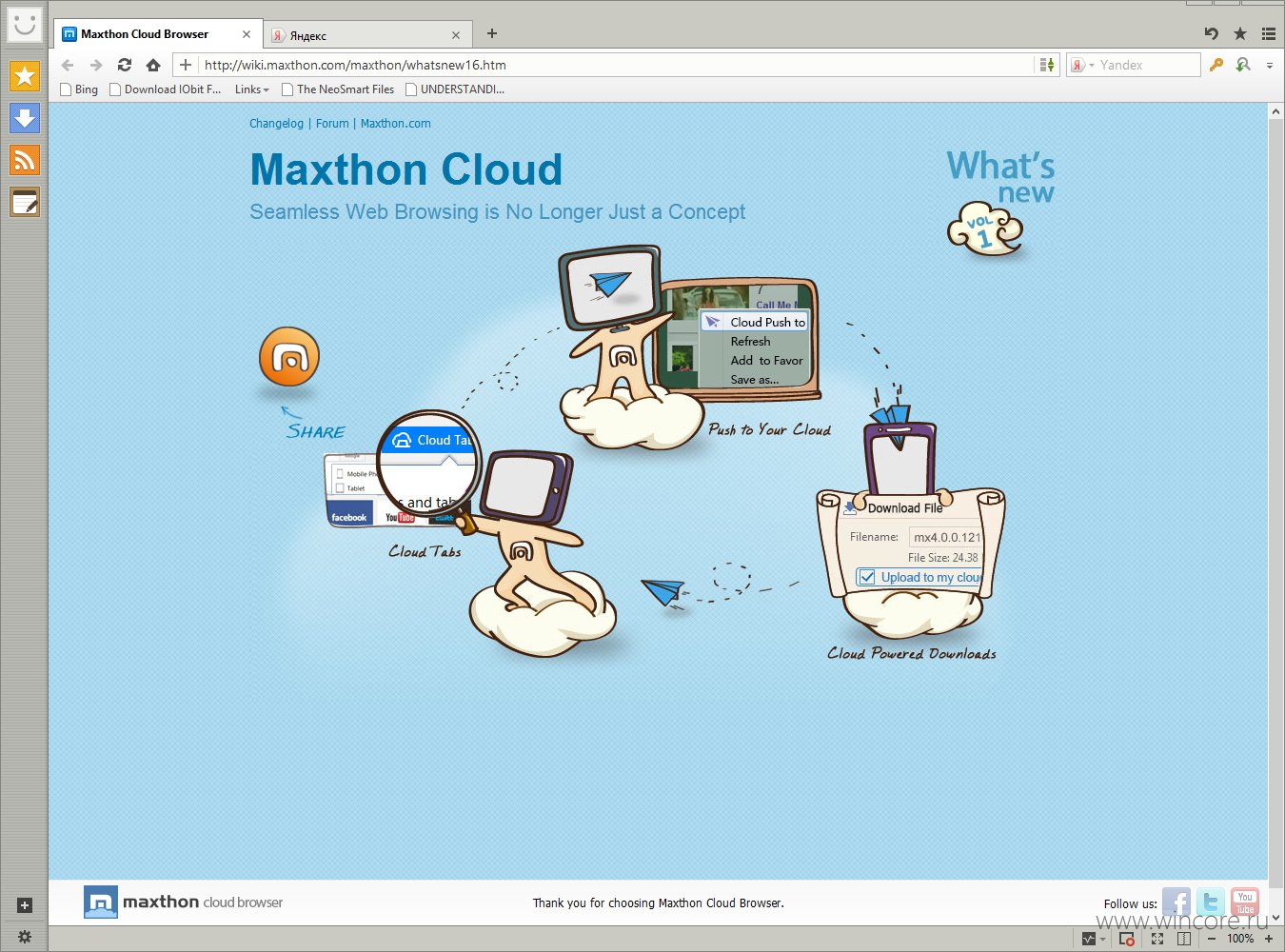The width and height of the screenshot is (1285, 952).
Task: Expand the toolbar overflow dropdown arrow
Action: tap(1270, 65)
